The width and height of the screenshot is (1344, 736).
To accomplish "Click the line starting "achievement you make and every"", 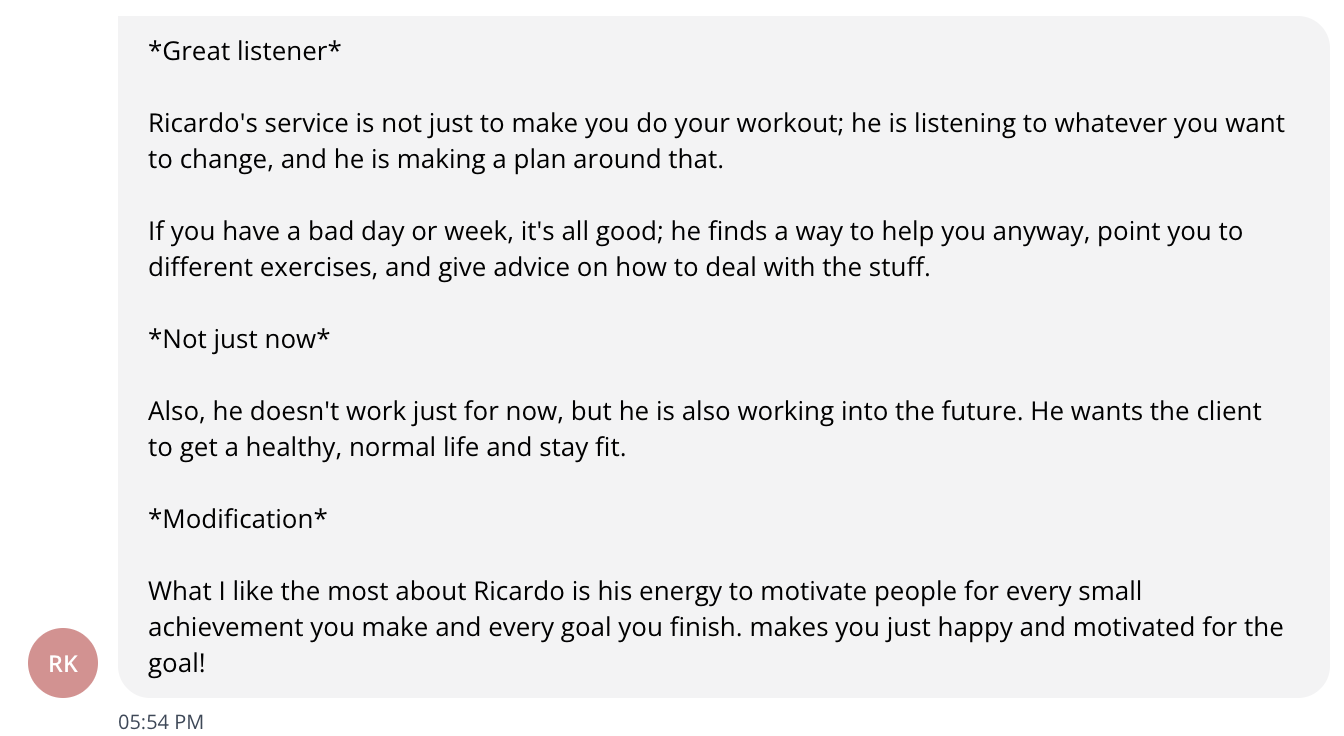I will coord(715,627).
